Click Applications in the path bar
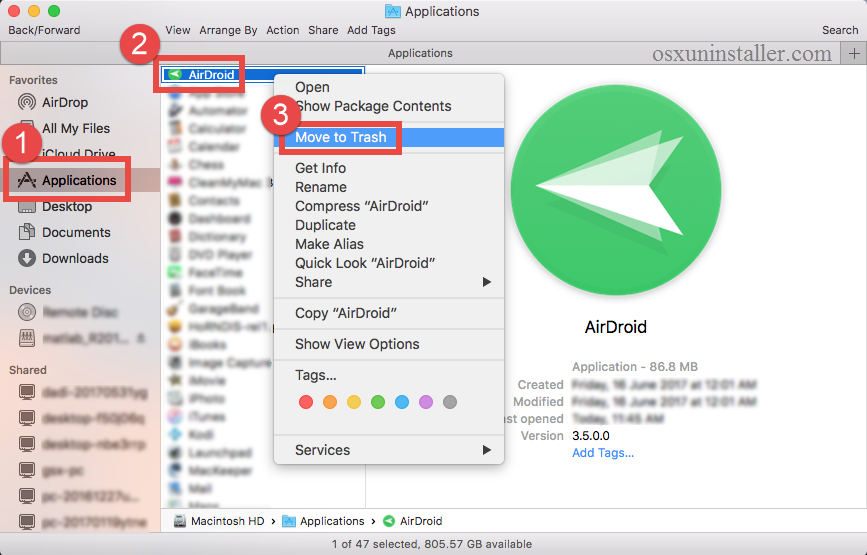 point(332,521)
